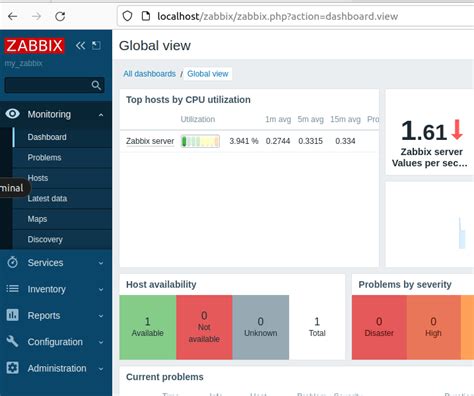Click the 0.2744 1m avg value
This screenshot has height=396, width=474.
(x=278, y=141)
